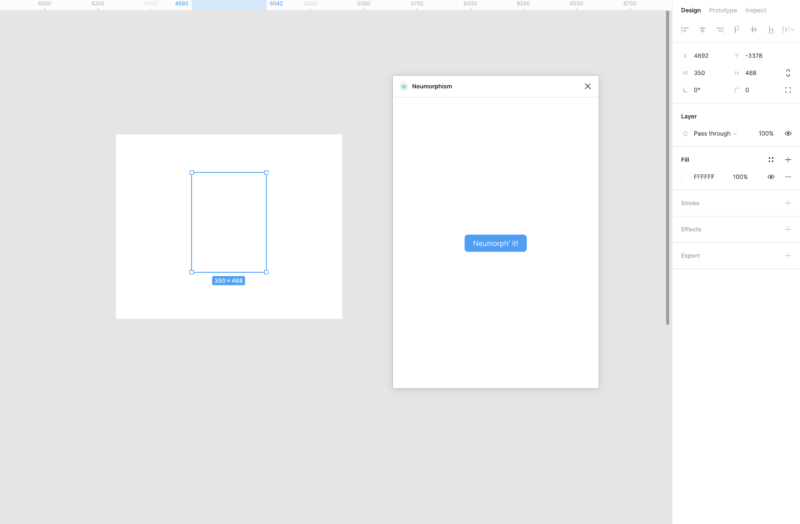800x524 pixels.
Task: Open the distribute spacing dropdown
Action: coord(788,30)
